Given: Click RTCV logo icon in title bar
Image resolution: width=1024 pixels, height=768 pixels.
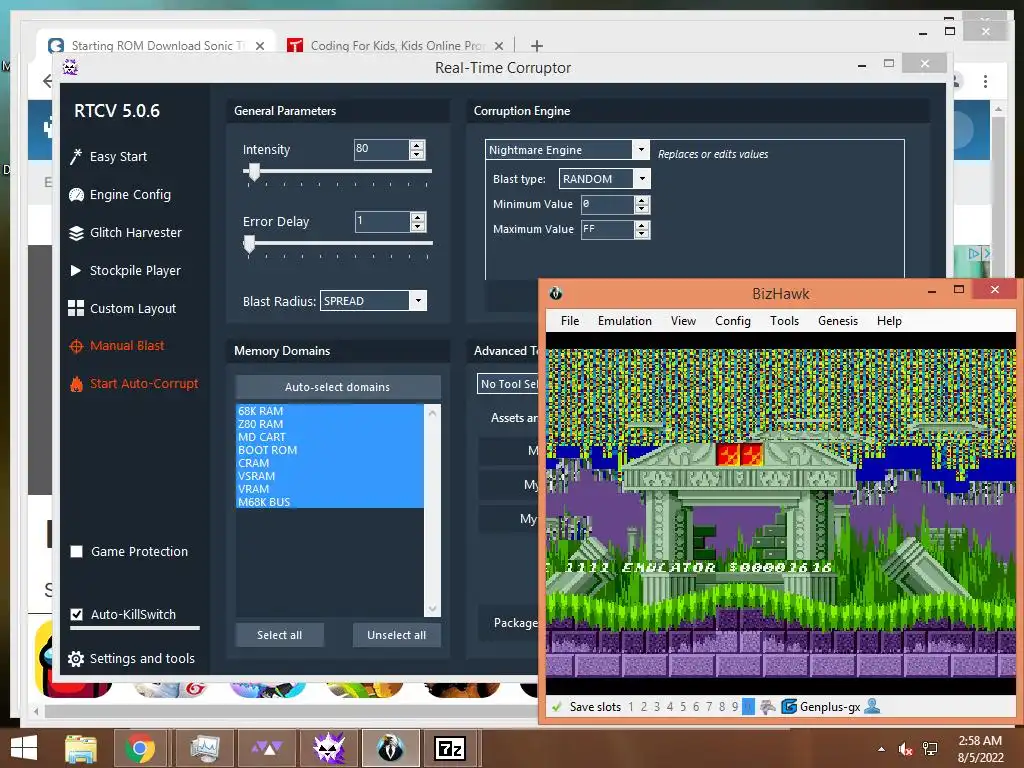Looking at the screenshot, I should (x=71, y=67).
